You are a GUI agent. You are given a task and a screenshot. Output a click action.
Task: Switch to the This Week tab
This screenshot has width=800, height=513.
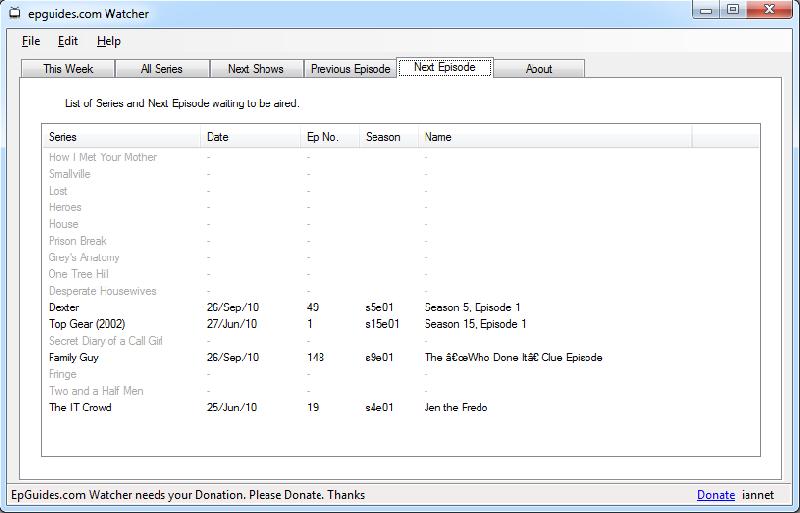(x=68, y=69)
